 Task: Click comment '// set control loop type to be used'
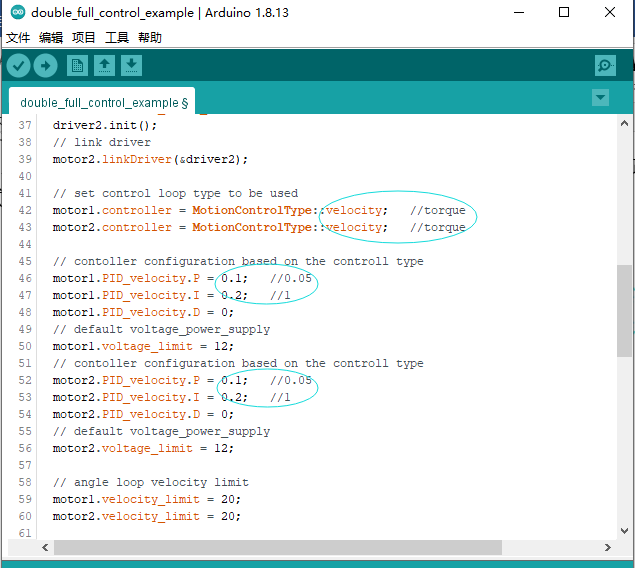coord(175,193)
